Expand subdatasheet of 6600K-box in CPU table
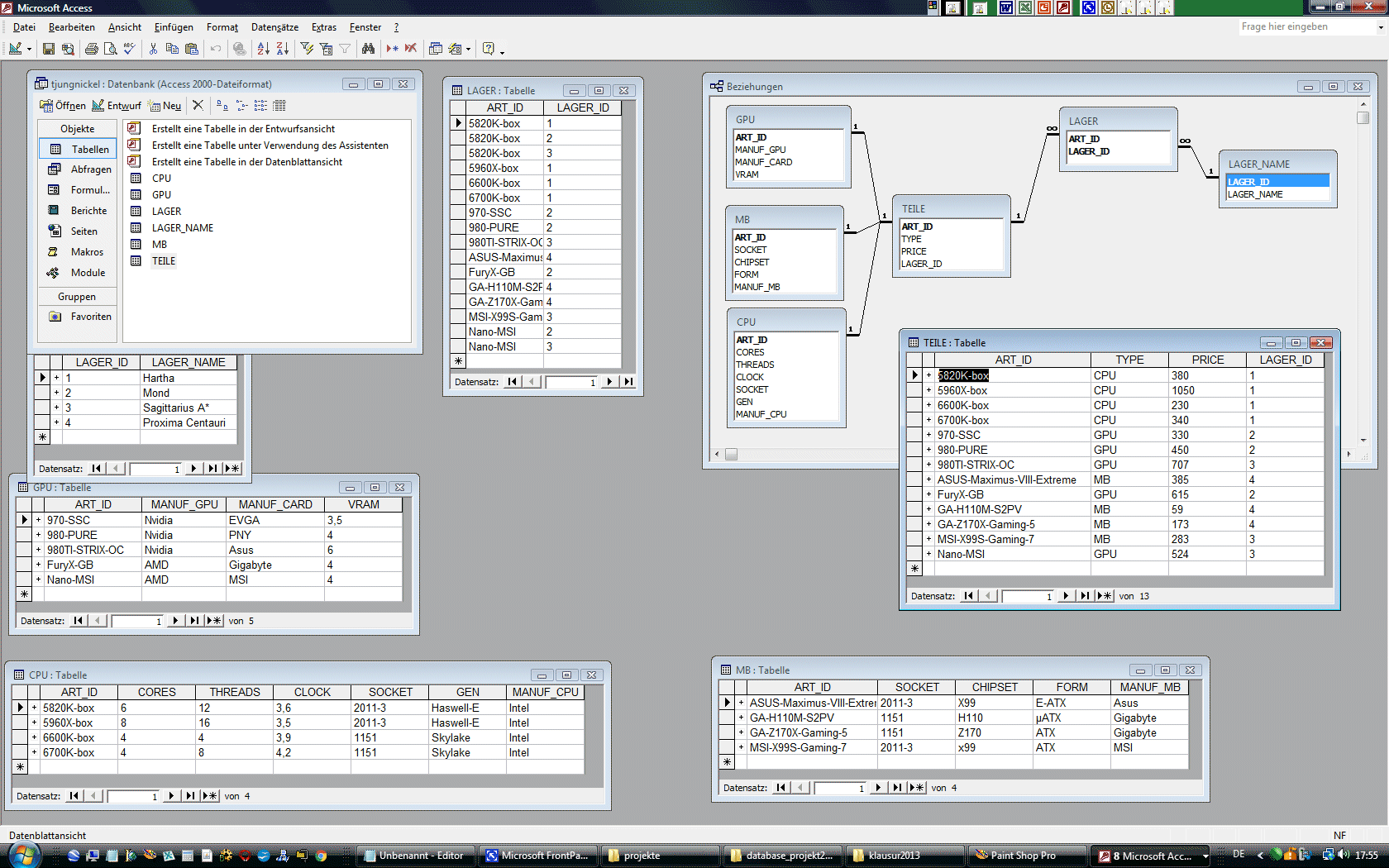The image size is (1389, 868). (34, 737)
